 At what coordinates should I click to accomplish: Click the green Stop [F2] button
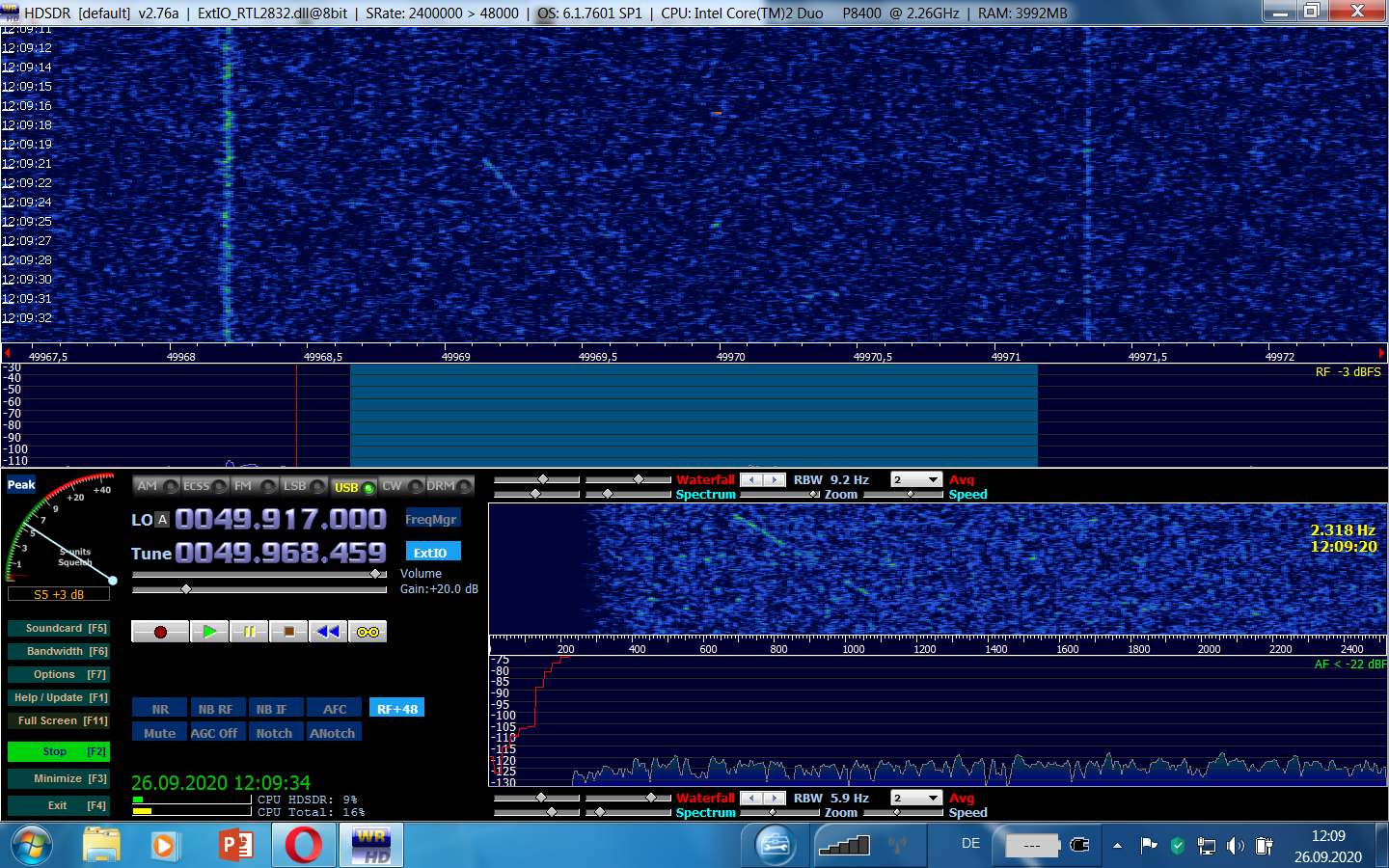coord(59,751)
